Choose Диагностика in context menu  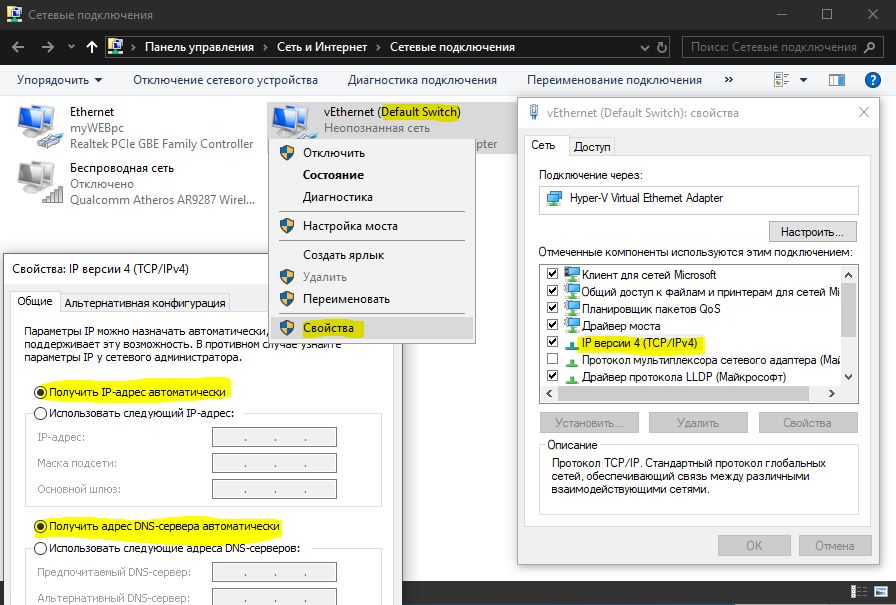click(x=371, y=197)
